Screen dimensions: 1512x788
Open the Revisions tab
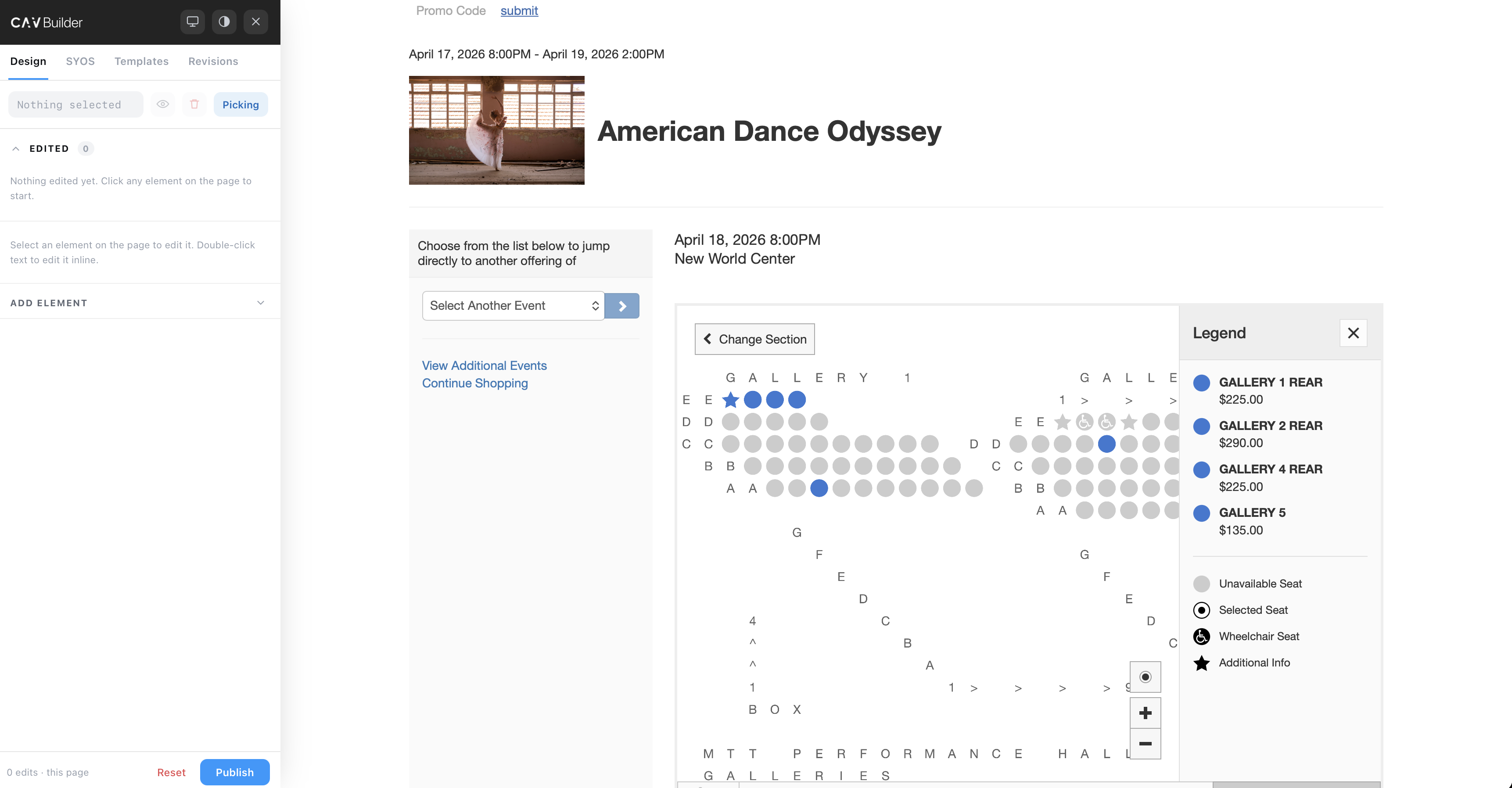pyautogui.click(x=213, y=61)
